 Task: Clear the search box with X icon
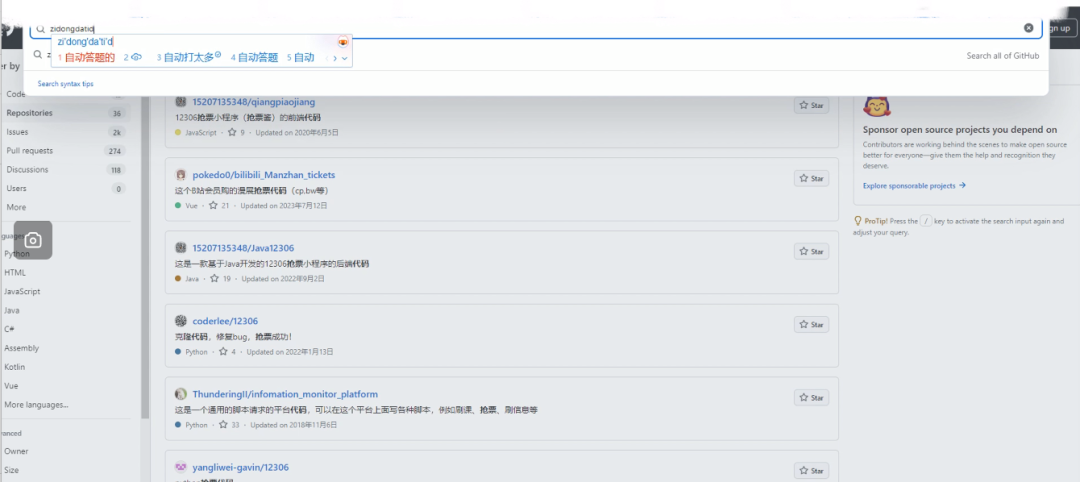pos(1028,28)
